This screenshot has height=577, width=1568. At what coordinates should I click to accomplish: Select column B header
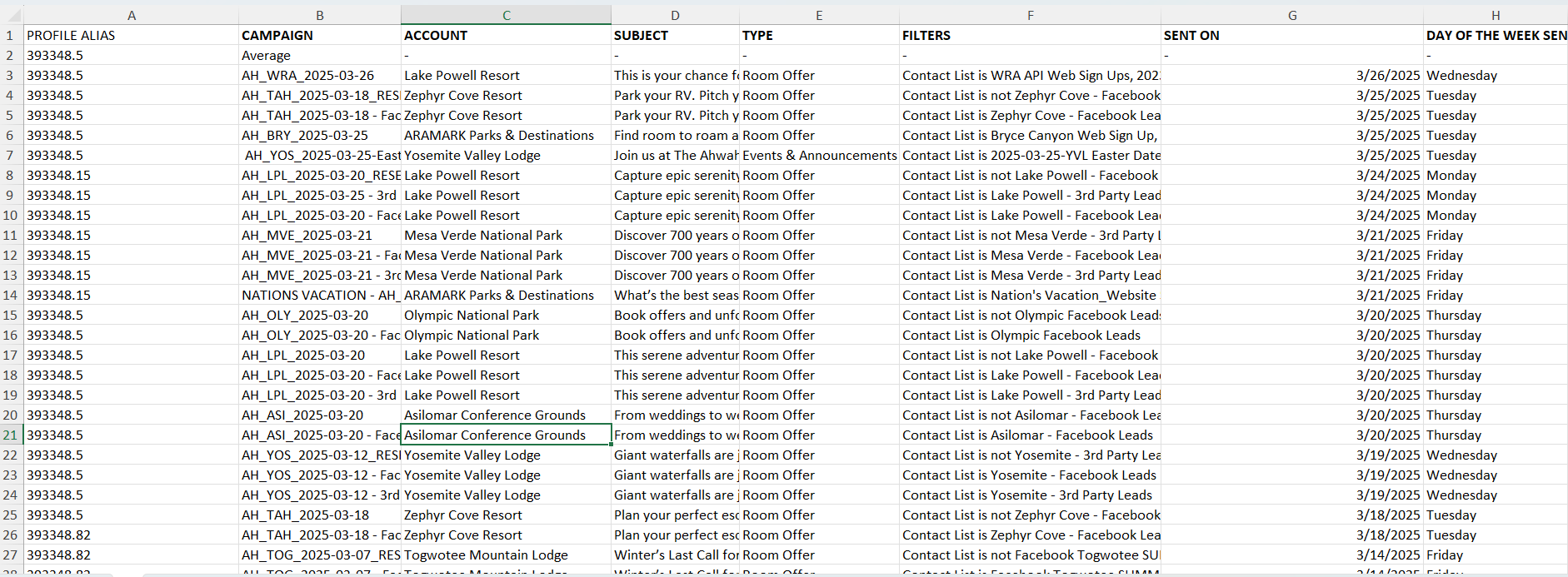coord(320,15)
